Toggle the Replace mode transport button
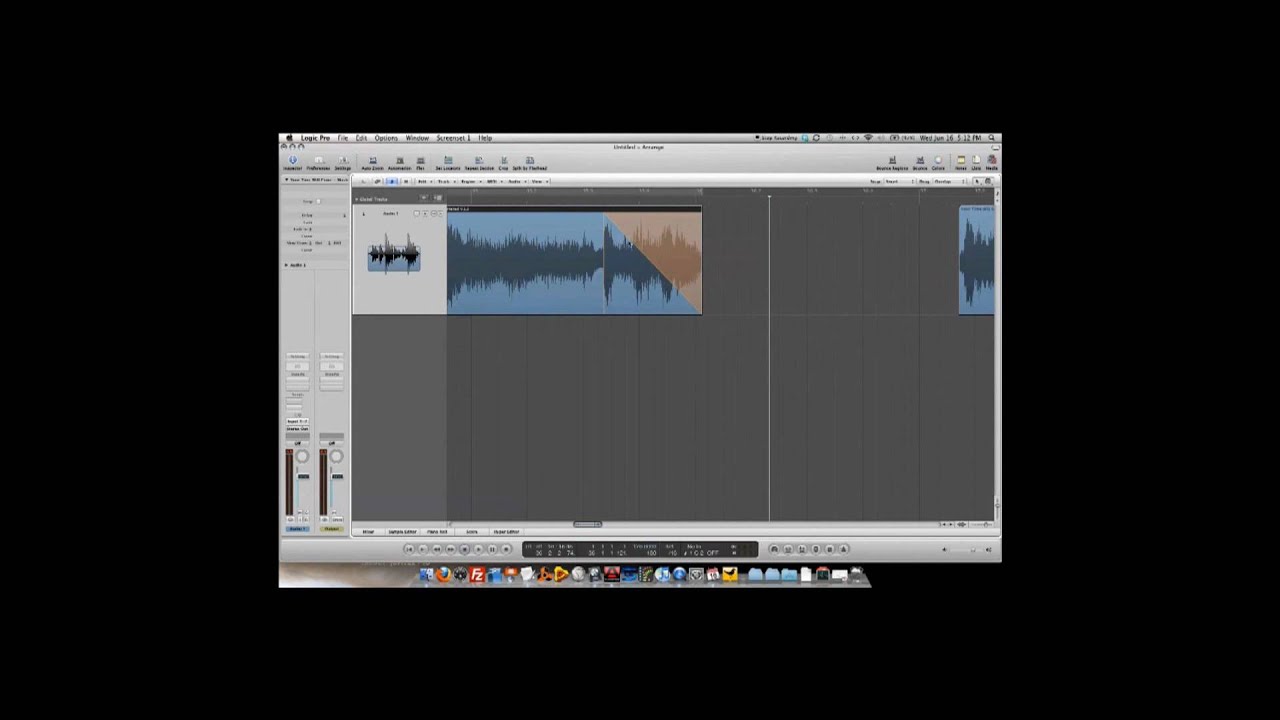The width and height of the screenshot is (1280, 720). pos(802,549)
